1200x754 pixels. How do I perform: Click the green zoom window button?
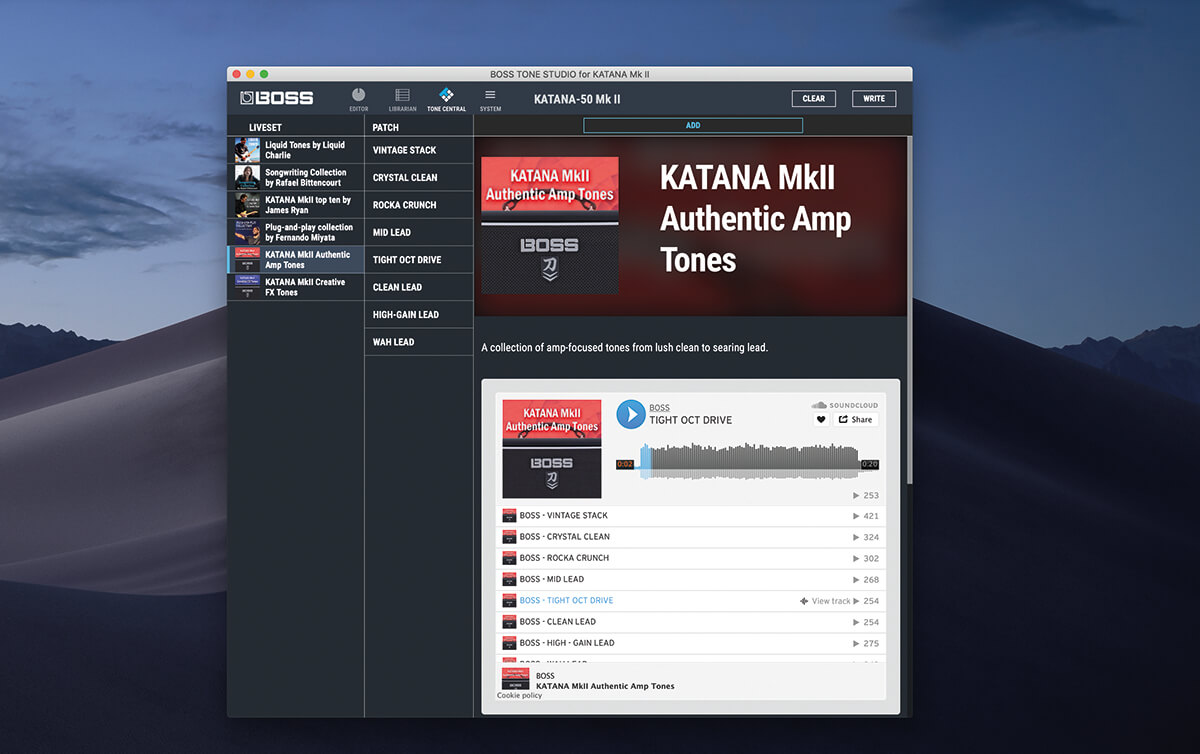click(264, 74)
